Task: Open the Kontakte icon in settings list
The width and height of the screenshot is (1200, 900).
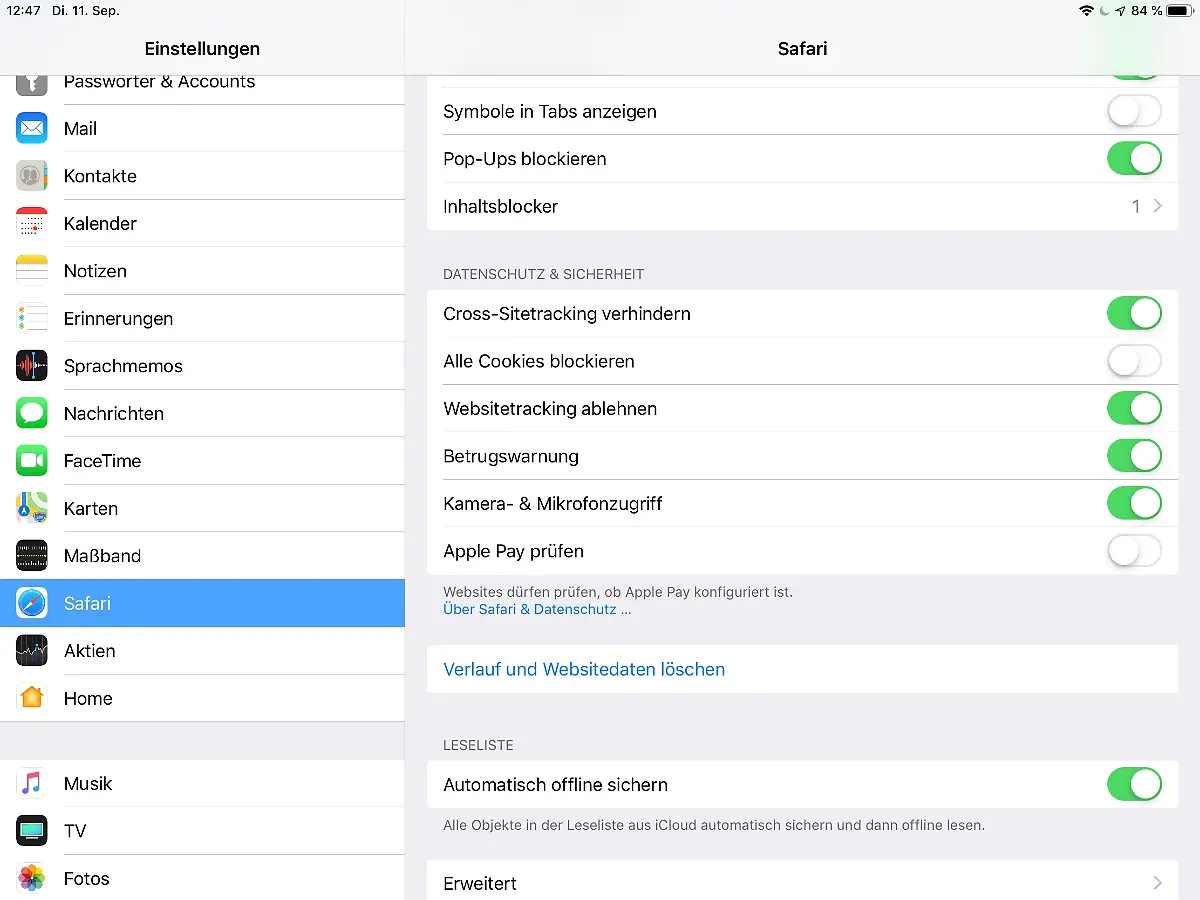Action: (32, 176)
